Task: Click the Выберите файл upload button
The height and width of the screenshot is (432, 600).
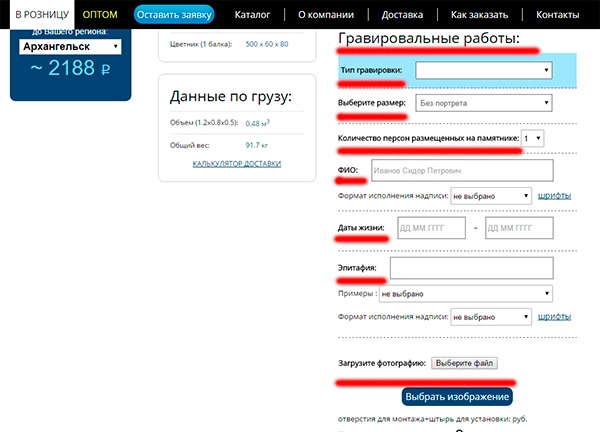Action: coord(466,362)
